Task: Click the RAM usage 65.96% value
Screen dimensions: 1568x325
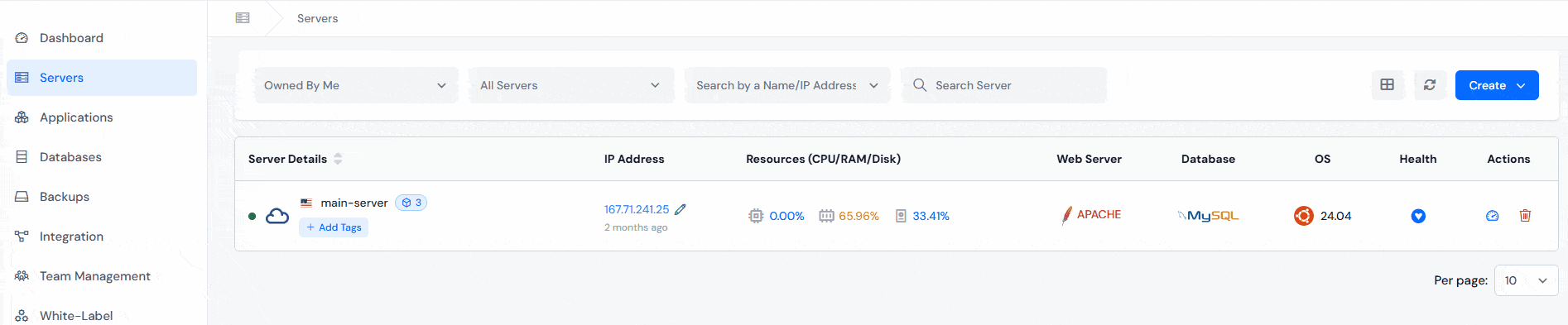Action: (859, 216)
